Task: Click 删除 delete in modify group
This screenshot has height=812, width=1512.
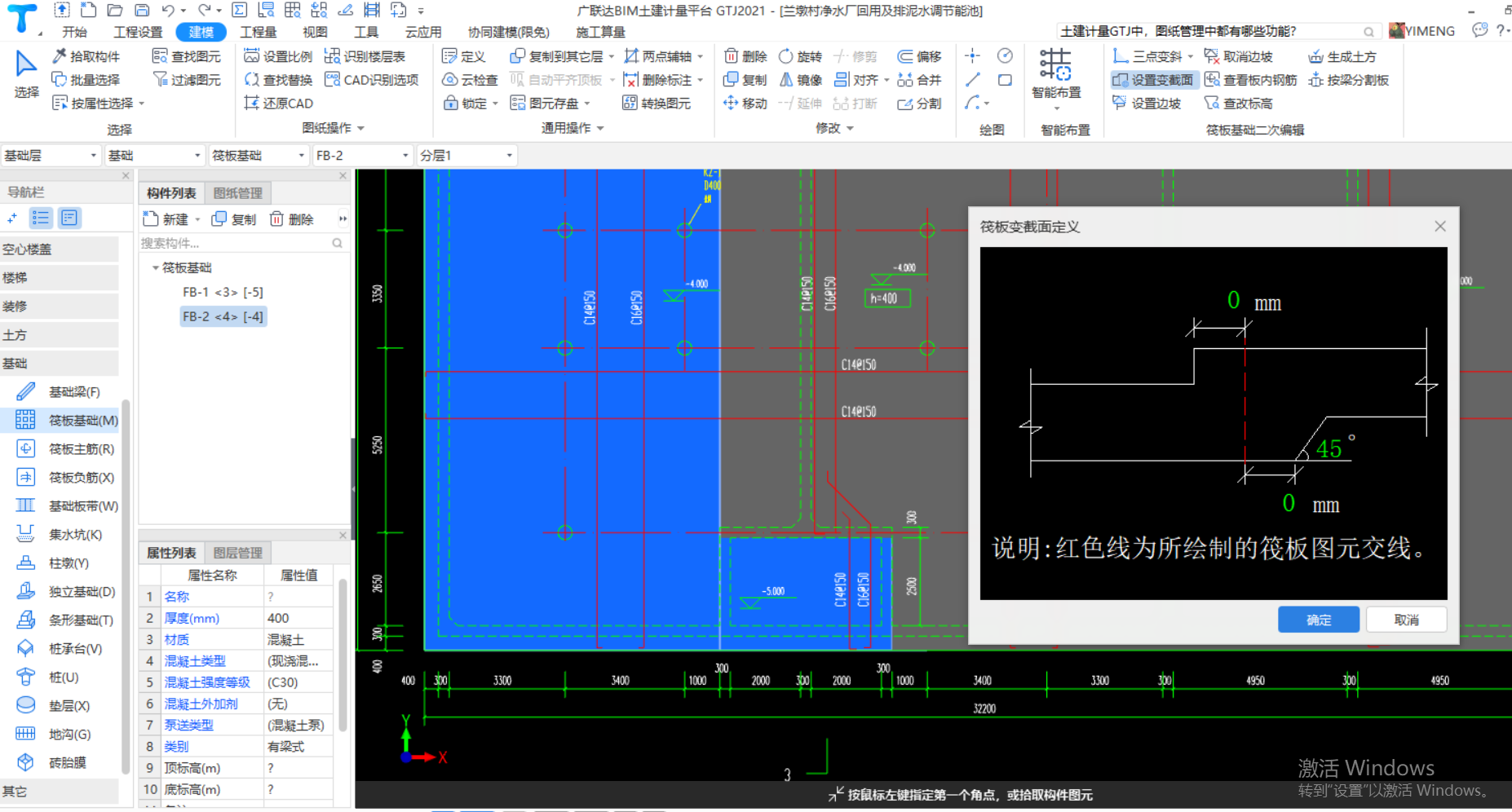Action: (745, 56)
